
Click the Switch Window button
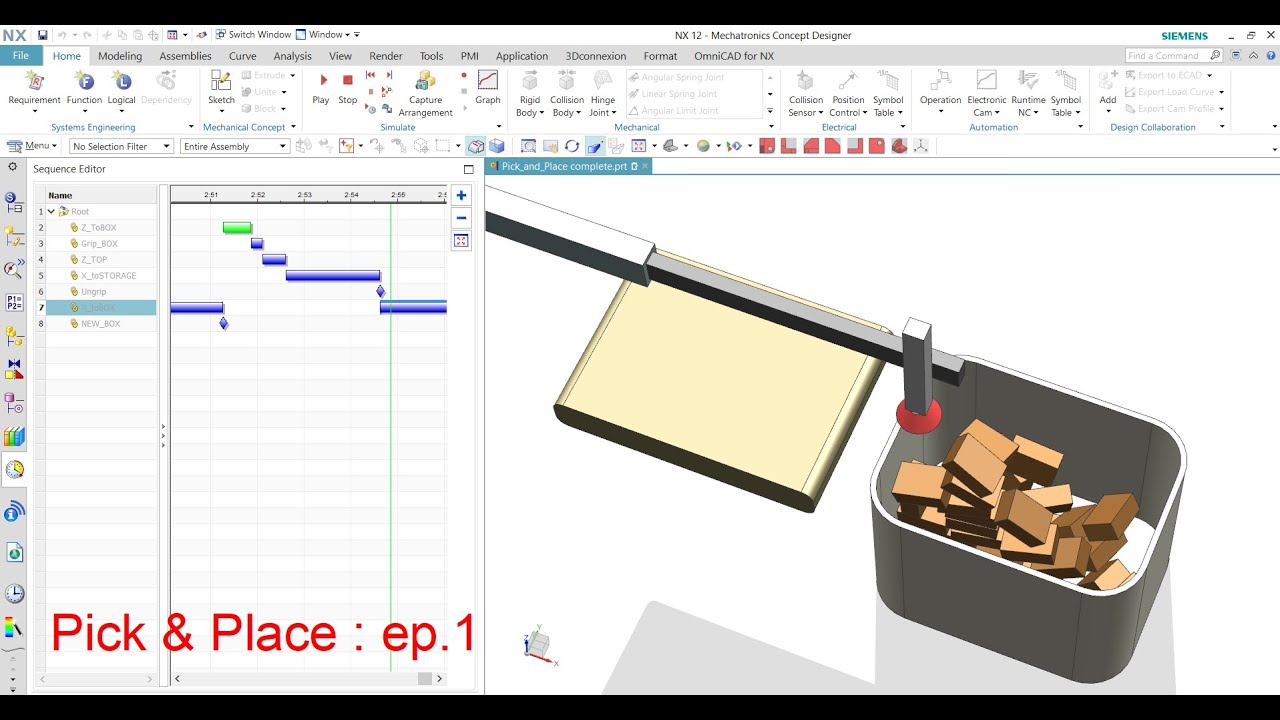[x=253, y=35]
